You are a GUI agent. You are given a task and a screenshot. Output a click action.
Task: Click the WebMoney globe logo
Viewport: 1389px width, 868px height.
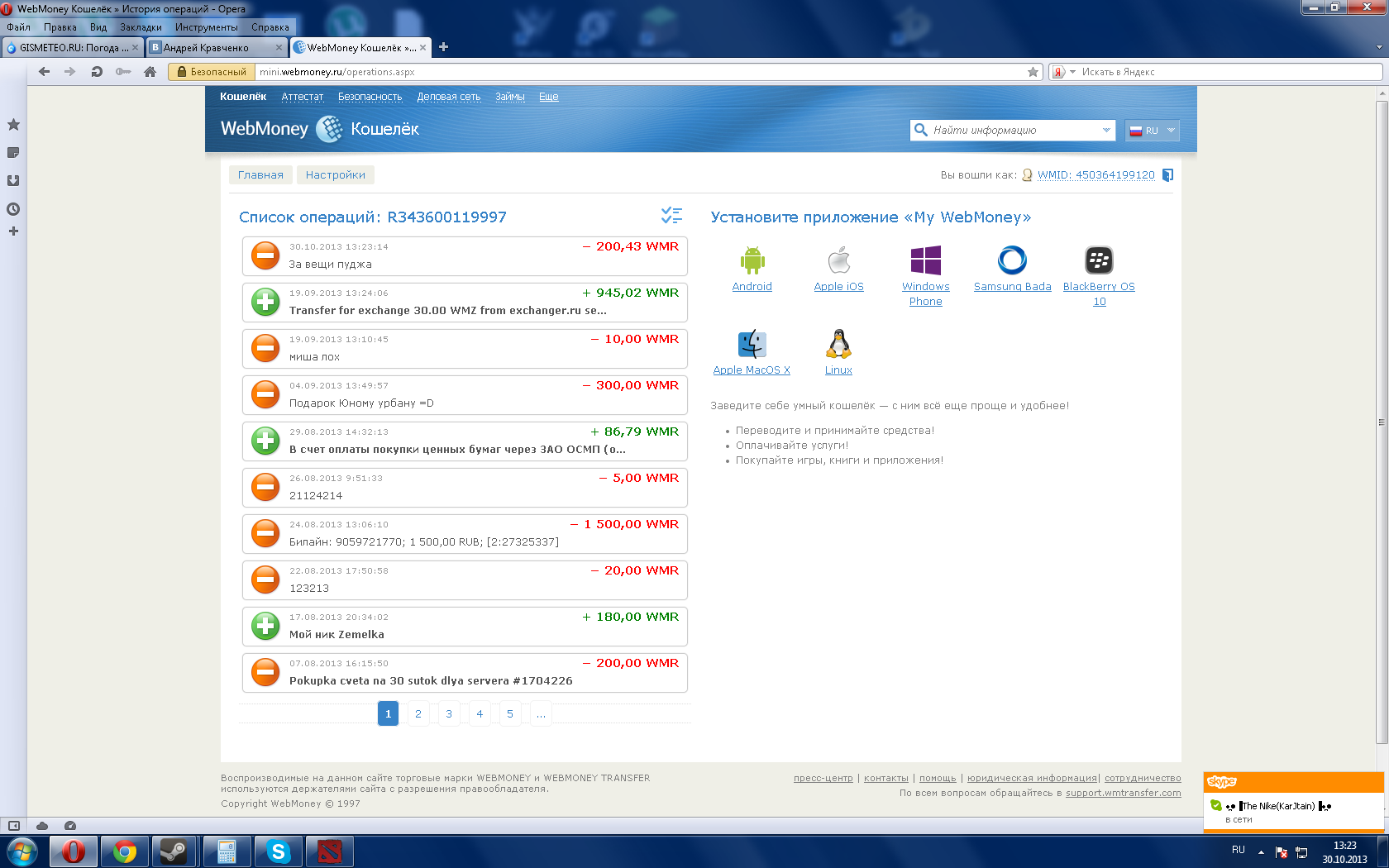pos(329,129)
